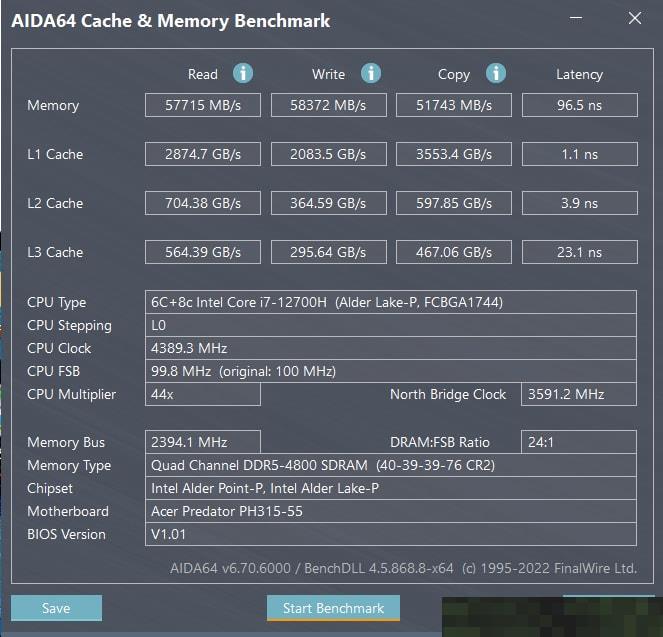663x637 pixels.
Task: Select L1 Cache Copy value 3553.4 GB/s
Action: [454, 154]
